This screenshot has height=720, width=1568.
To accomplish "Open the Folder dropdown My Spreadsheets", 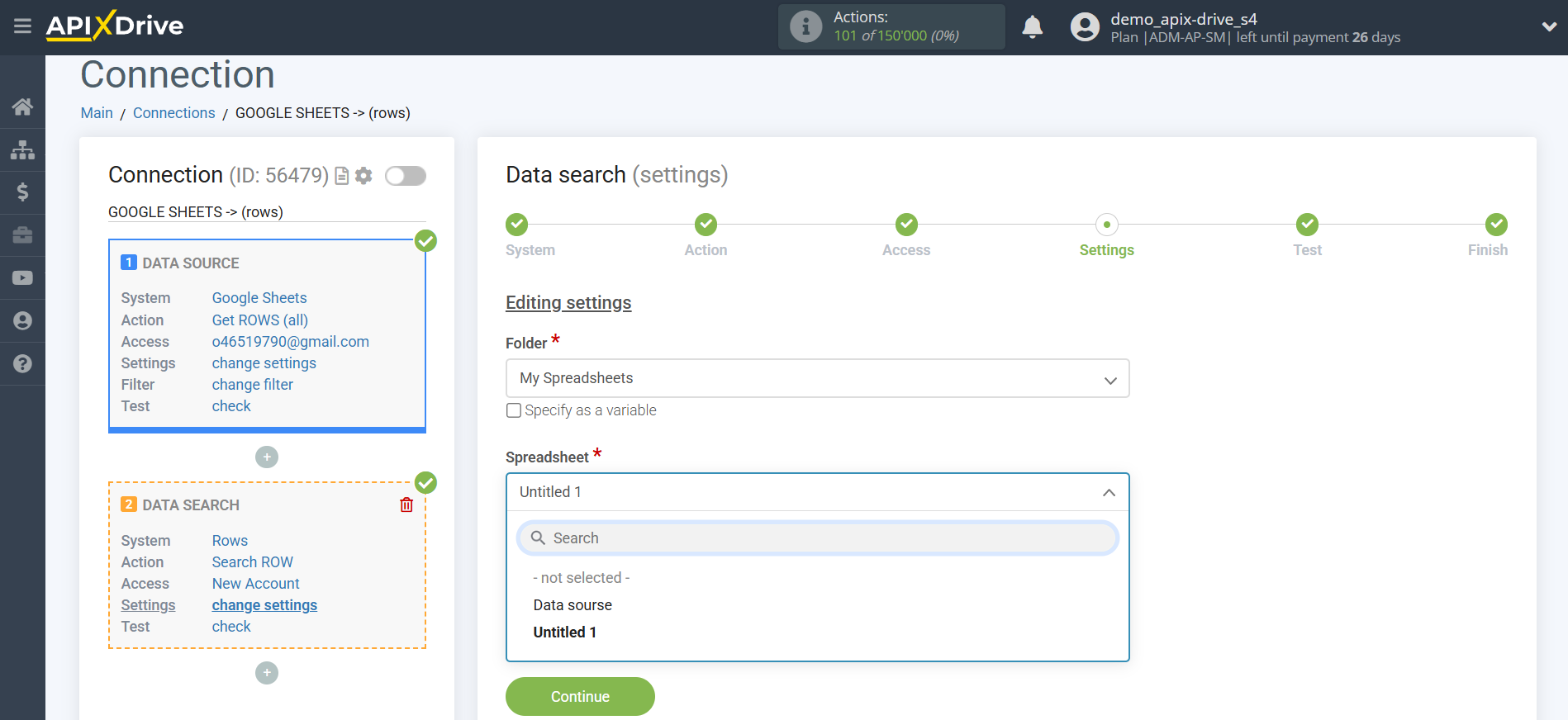I will coord(817,378).
